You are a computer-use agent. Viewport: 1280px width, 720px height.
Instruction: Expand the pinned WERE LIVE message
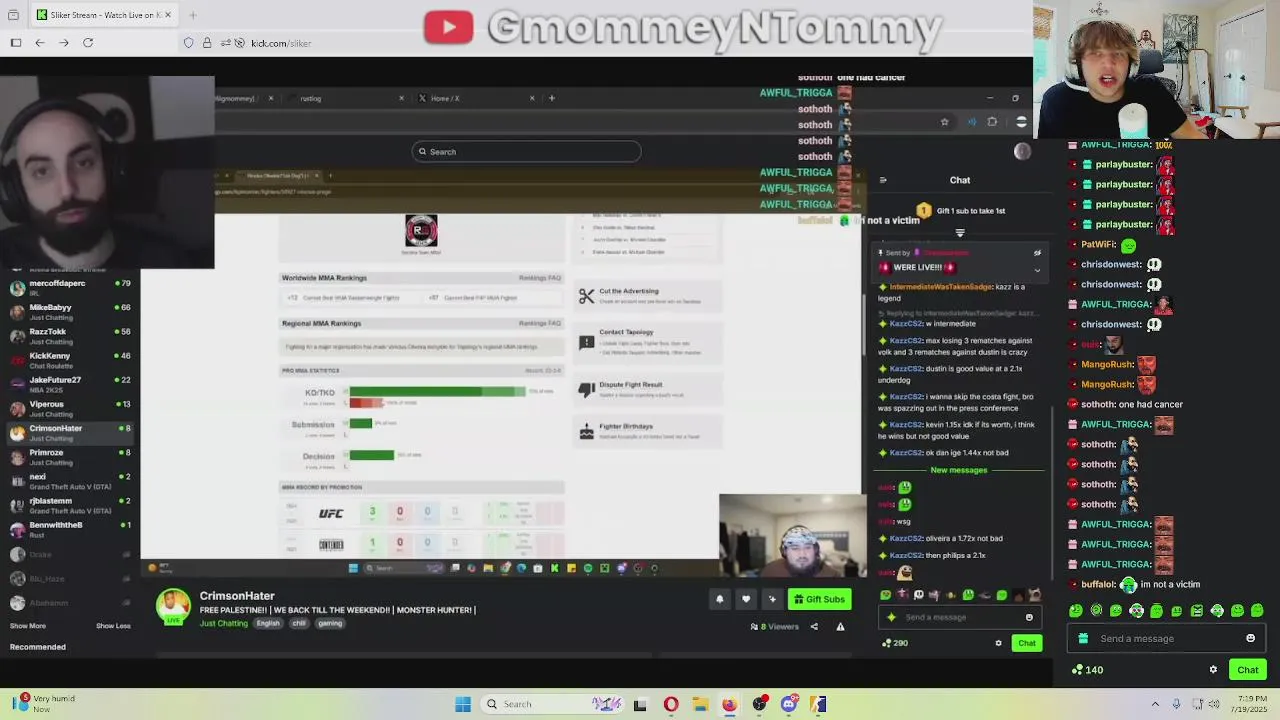pyautogui.click(x=1037, y=269)
